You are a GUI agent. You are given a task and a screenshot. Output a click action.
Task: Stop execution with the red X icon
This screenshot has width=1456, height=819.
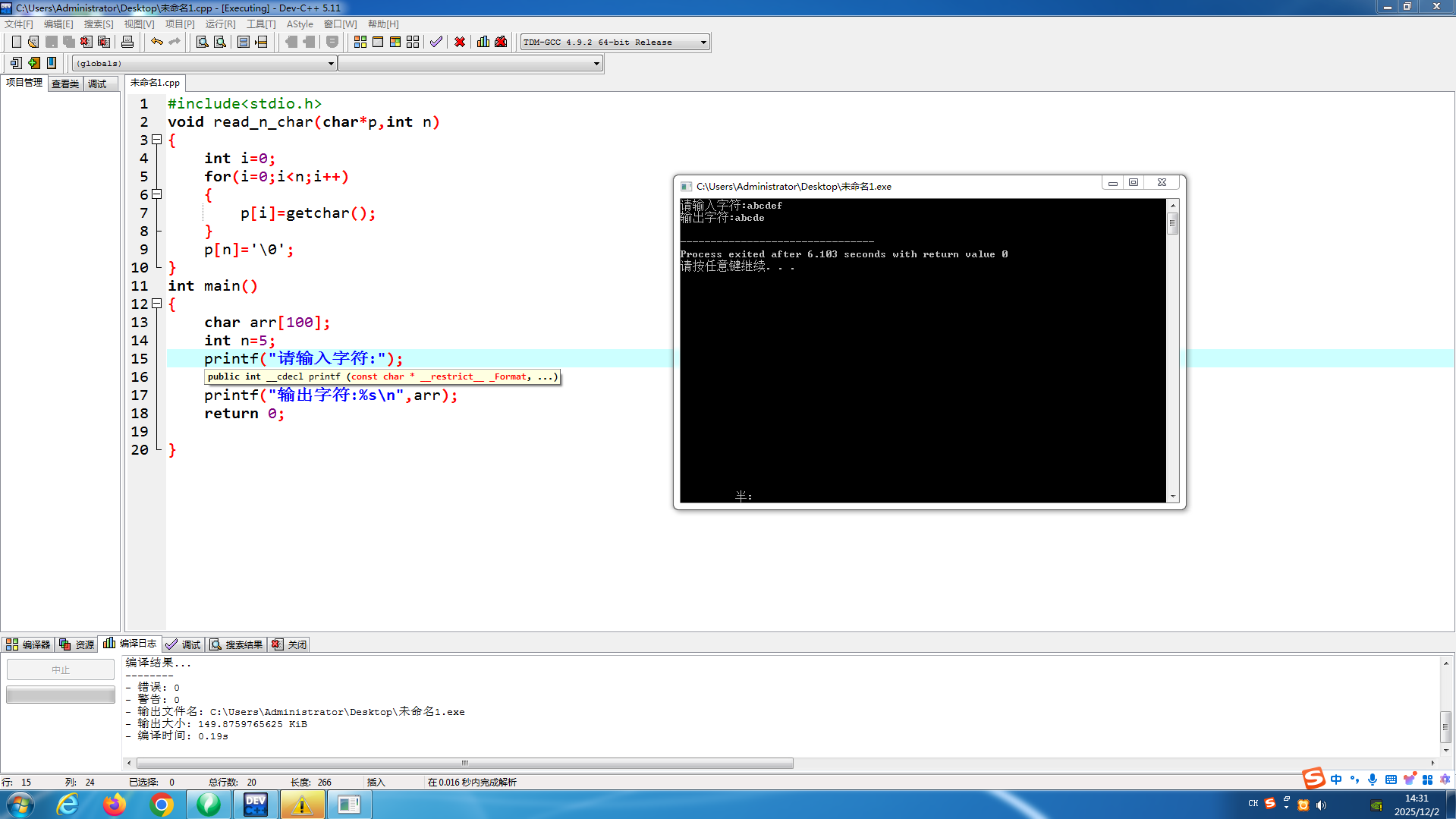click(460, 42)
